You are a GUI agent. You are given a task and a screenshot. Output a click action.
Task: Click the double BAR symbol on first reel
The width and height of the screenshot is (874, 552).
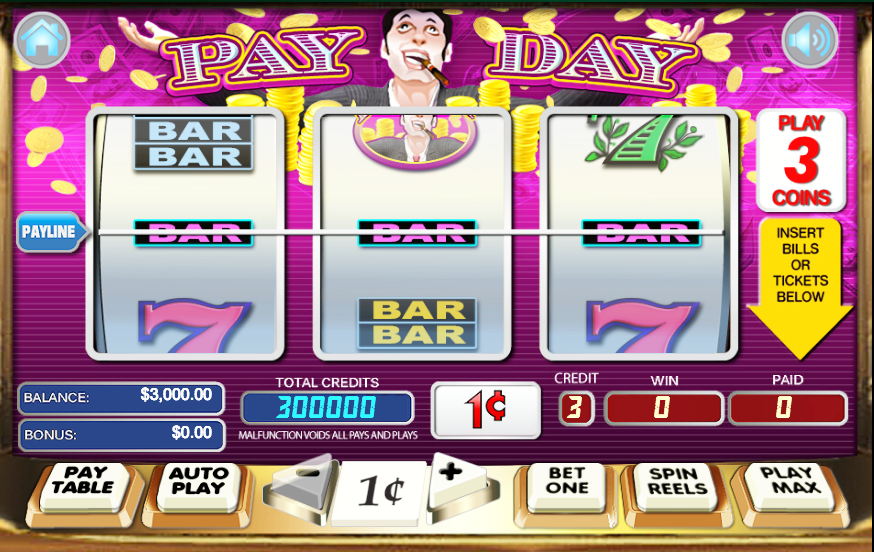click(x=193, y=143)
